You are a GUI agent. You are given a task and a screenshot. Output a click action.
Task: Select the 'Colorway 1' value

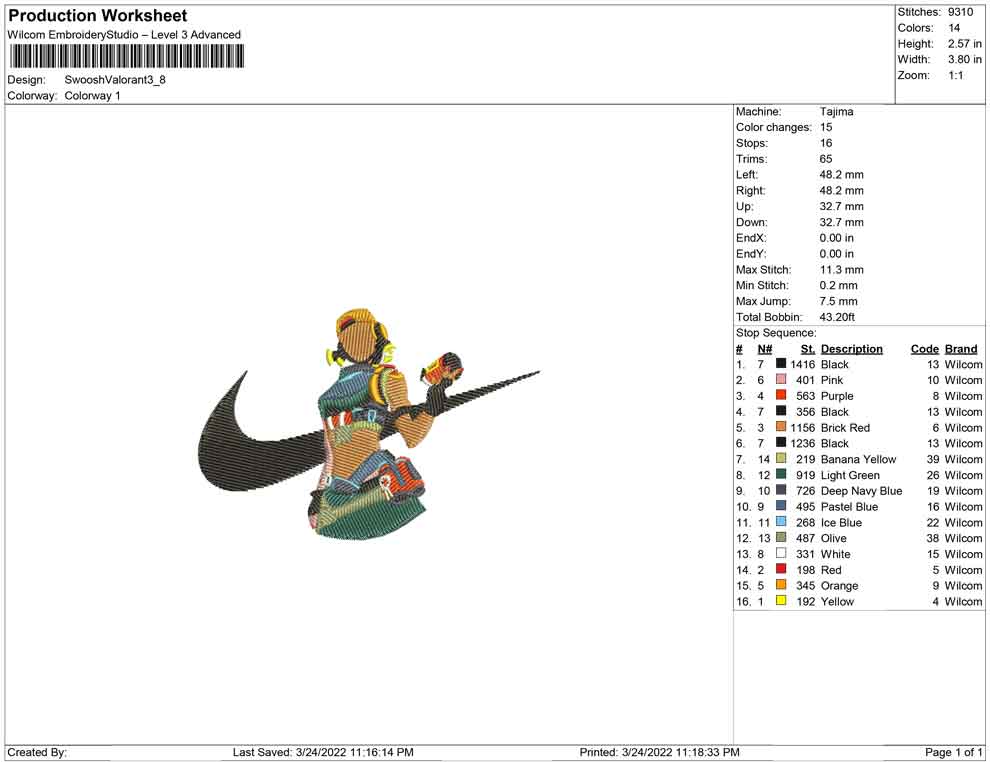[92, 95]
